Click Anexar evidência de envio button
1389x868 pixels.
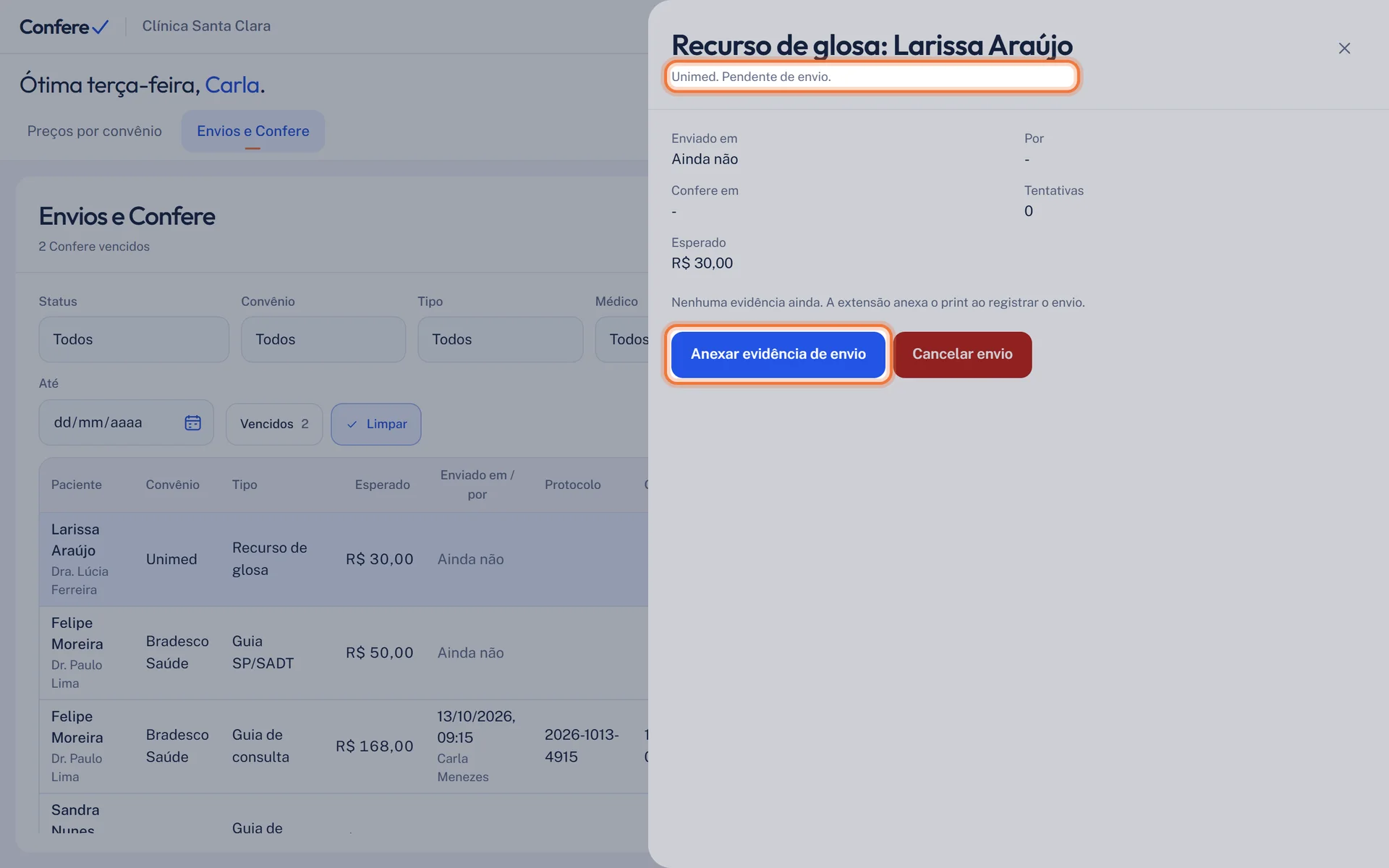[x=778, y=354]
